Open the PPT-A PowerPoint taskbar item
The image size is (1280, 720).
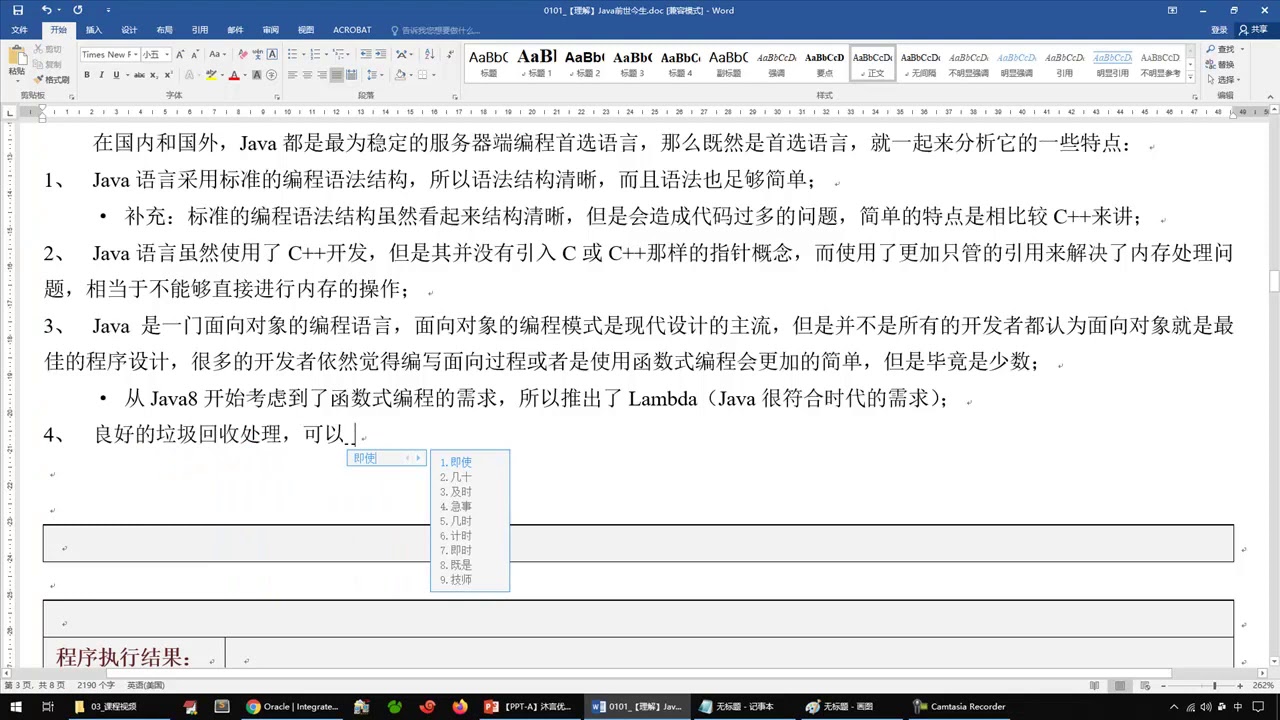click(528, 706)
